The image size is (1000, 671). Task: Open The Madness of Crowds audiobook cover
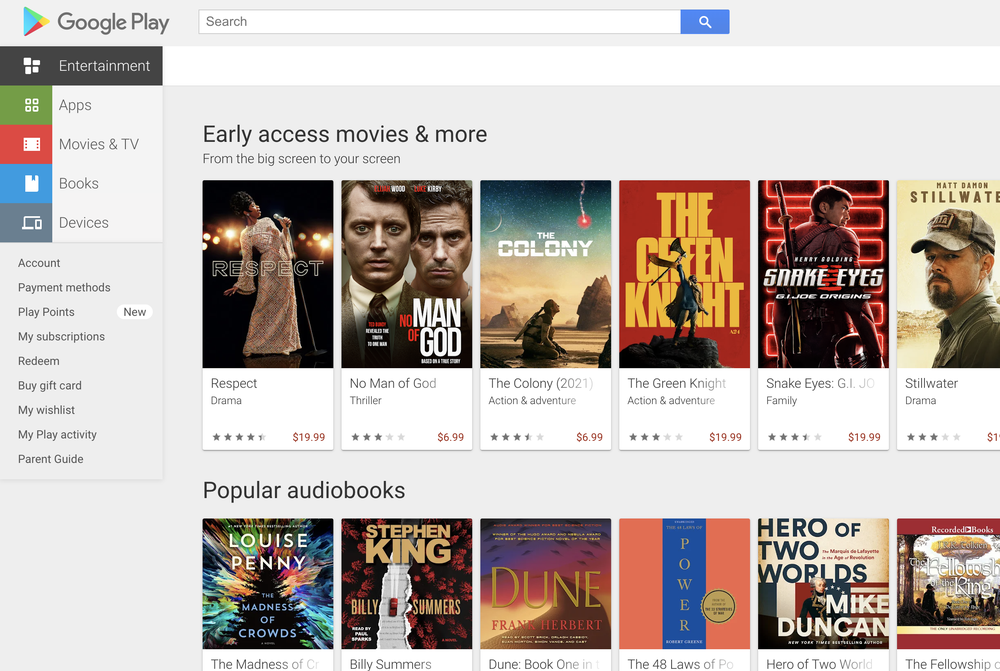tap(268, 584)
